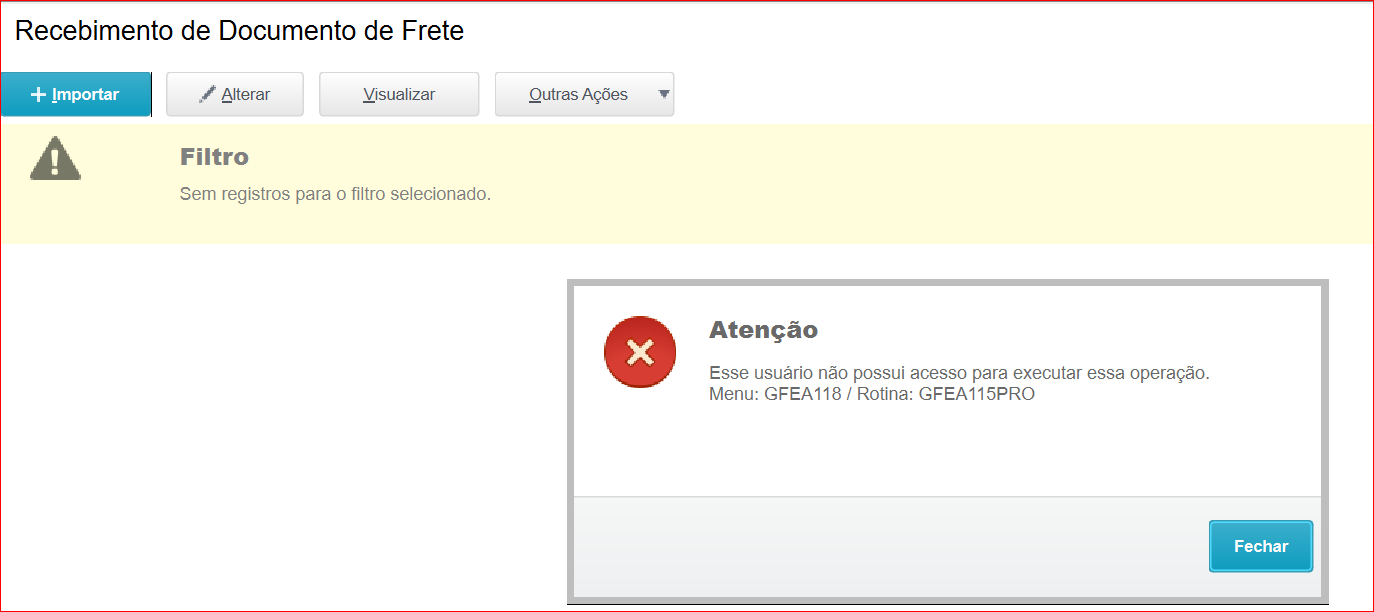Click the plus icon on Importar
The height and width of the screenshot is (612, 1374).
[39, 95]
